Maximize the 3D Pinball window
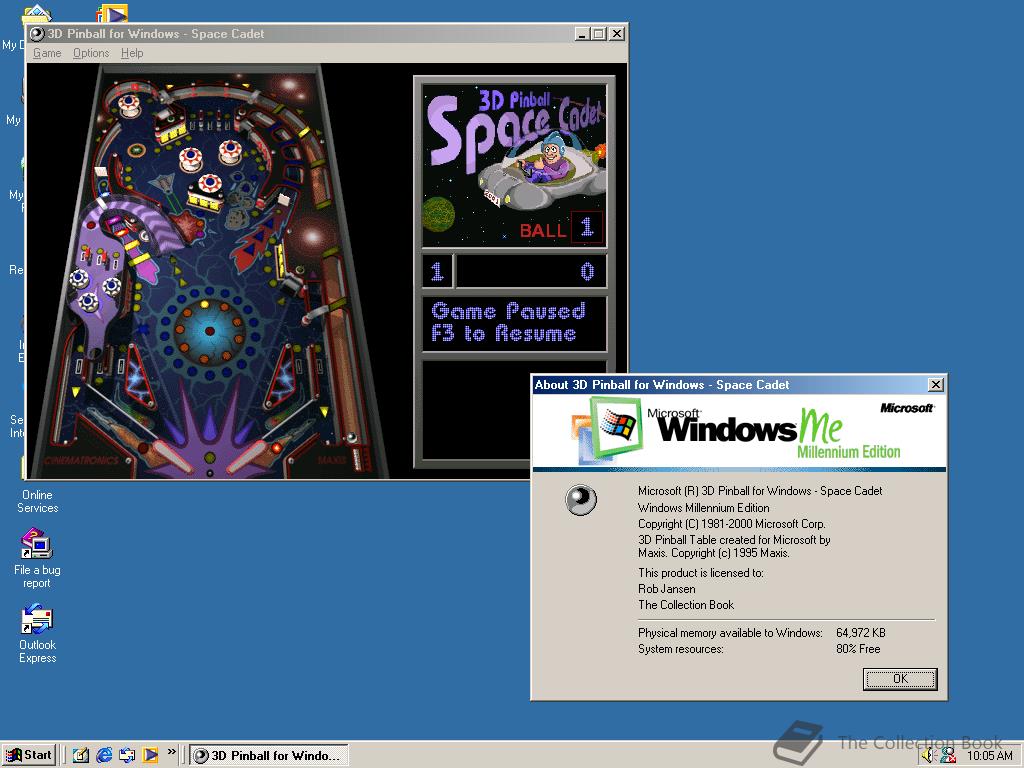This screenshot has width=1024, height=768. [599, 34]
